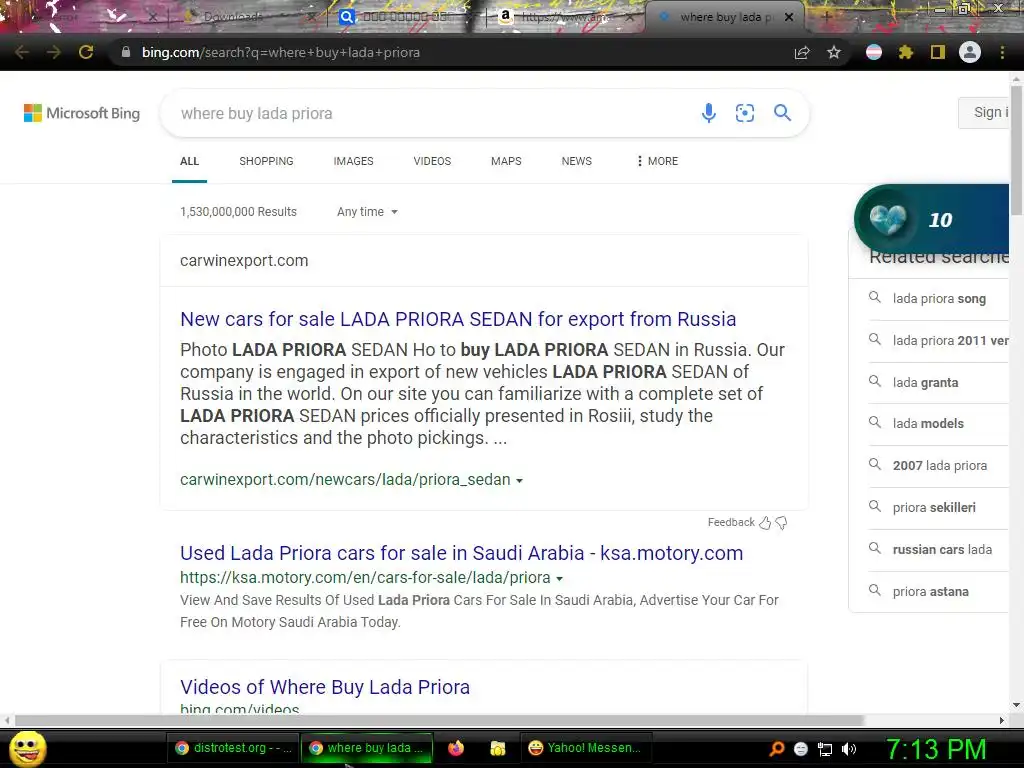Screen dimensions: 1024x768
Task: Open distrotest.org taskbar window
Action: 232,748
